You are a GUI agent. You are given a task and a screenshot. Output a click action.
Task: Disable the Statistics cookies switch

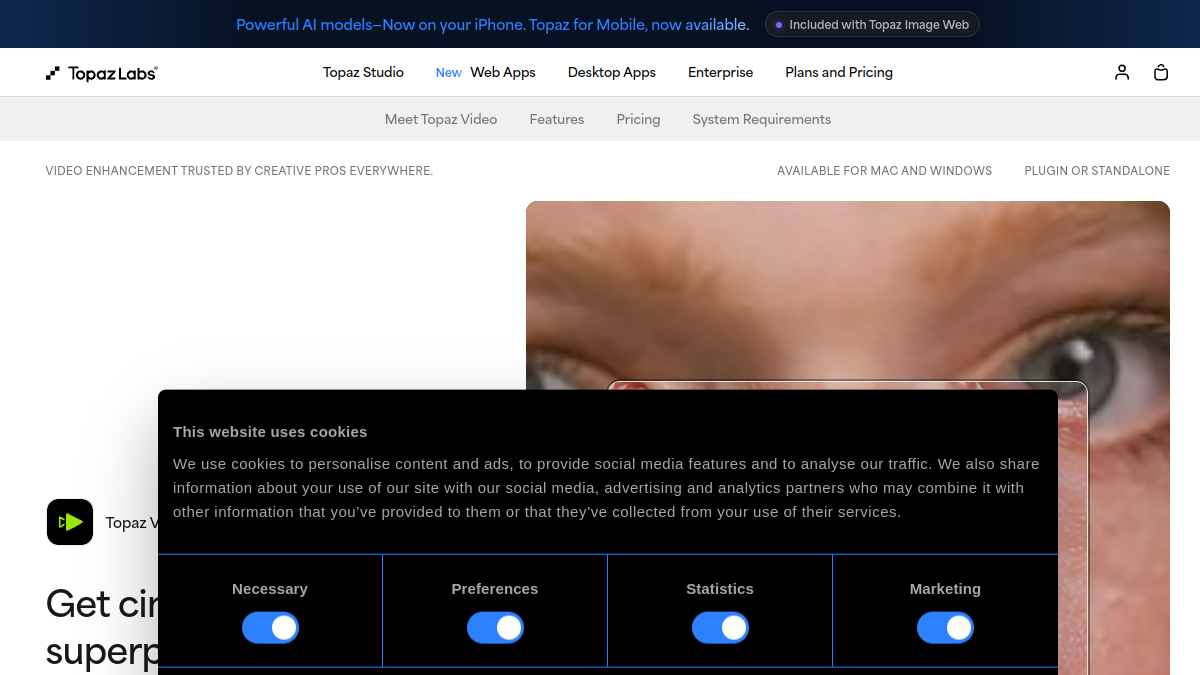720,628
